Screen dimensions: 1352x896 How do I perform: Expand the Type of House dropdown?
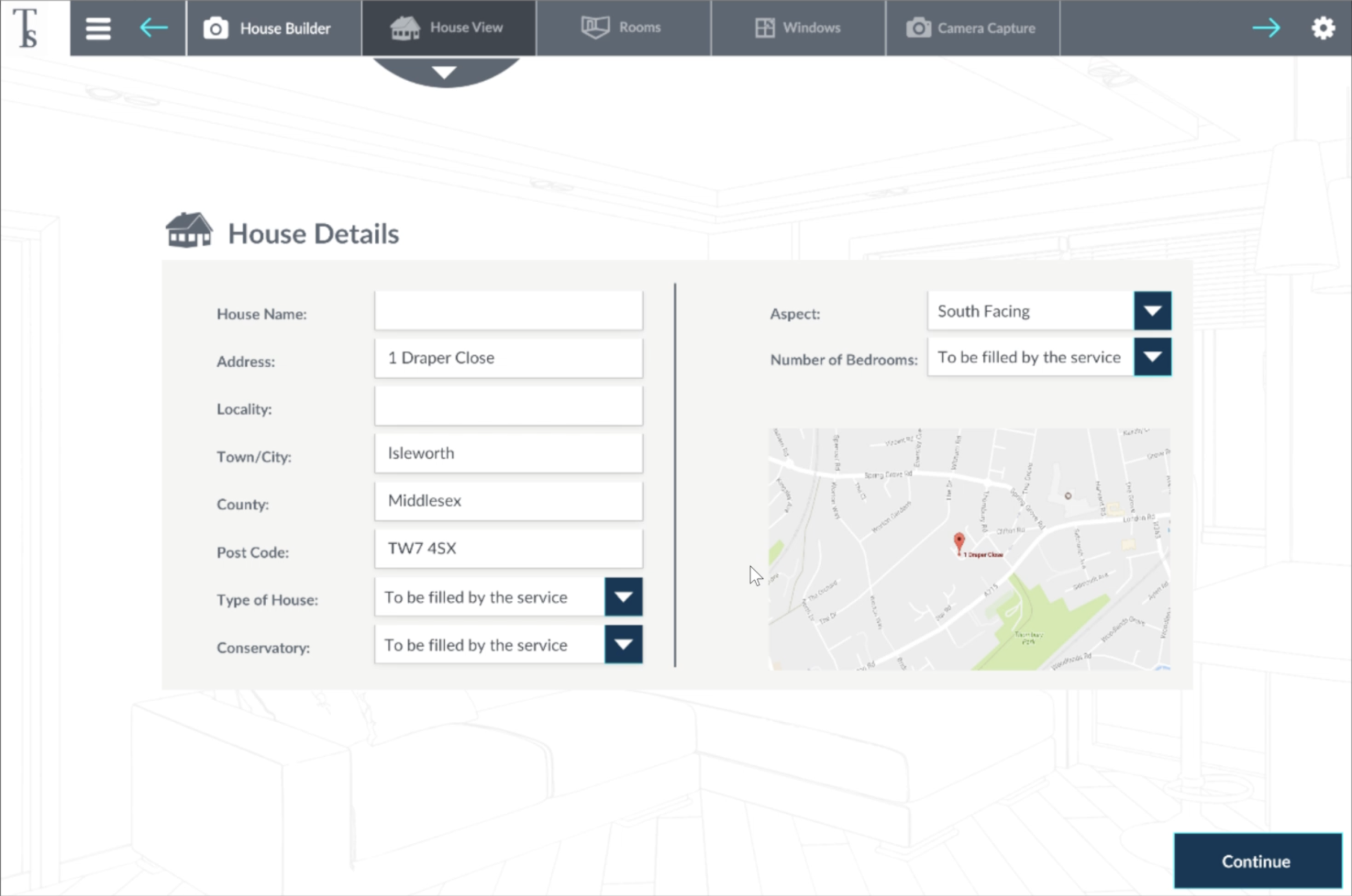click(x=623, y=597)
